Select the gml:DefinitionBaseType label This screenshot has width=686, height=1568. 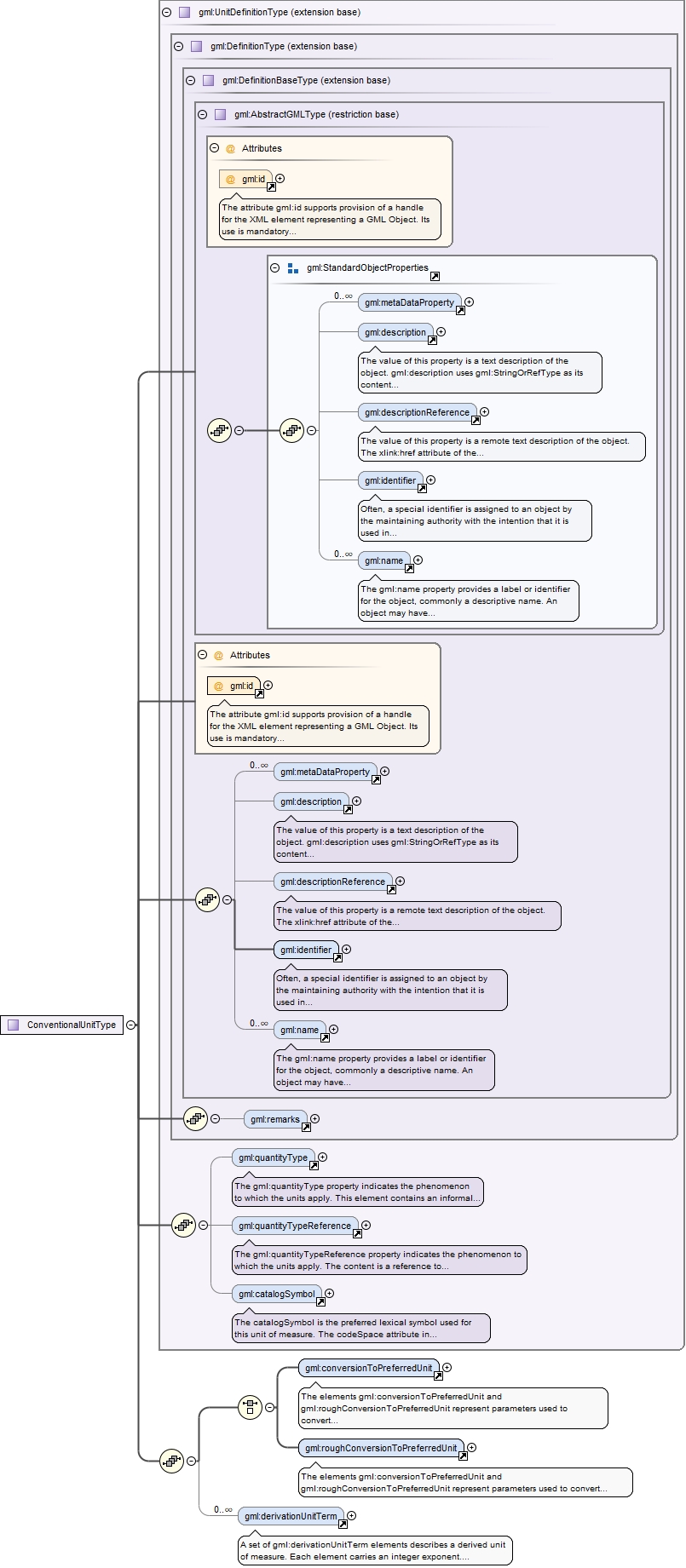pyautogui.click(x=306, y=80)
